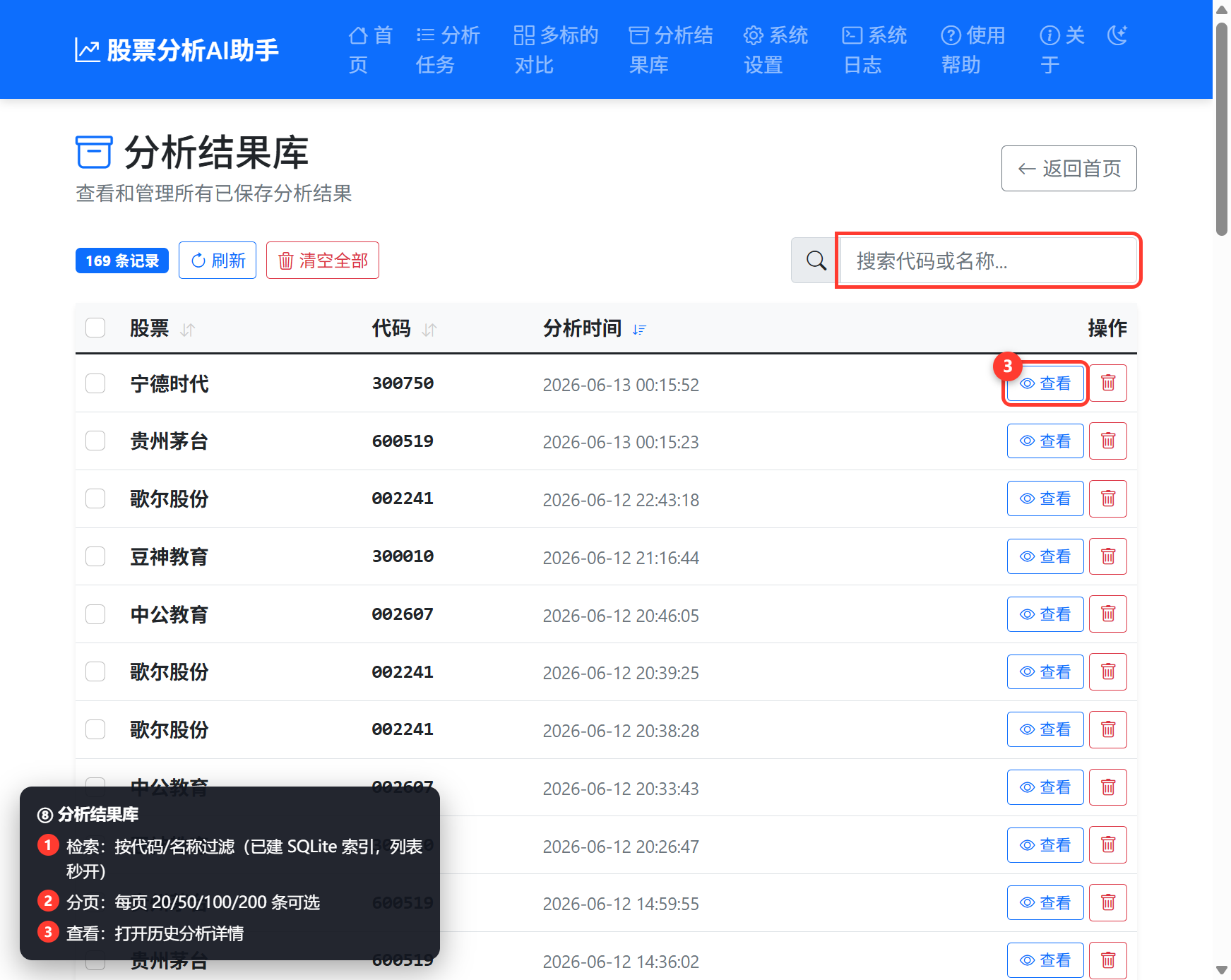
Task: Delete 歌尔股份 20:38:28 record trash icon
Action: coord(1108,729)
